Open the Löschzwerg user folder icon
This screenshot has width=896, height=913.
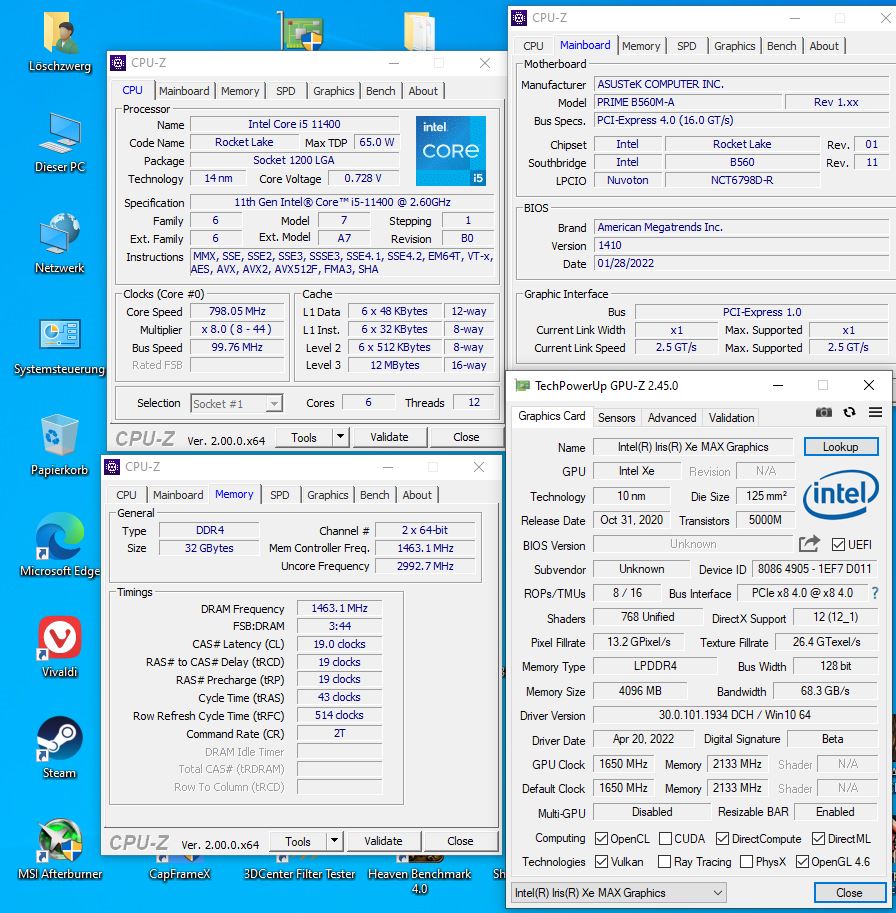tap(60, 34)
